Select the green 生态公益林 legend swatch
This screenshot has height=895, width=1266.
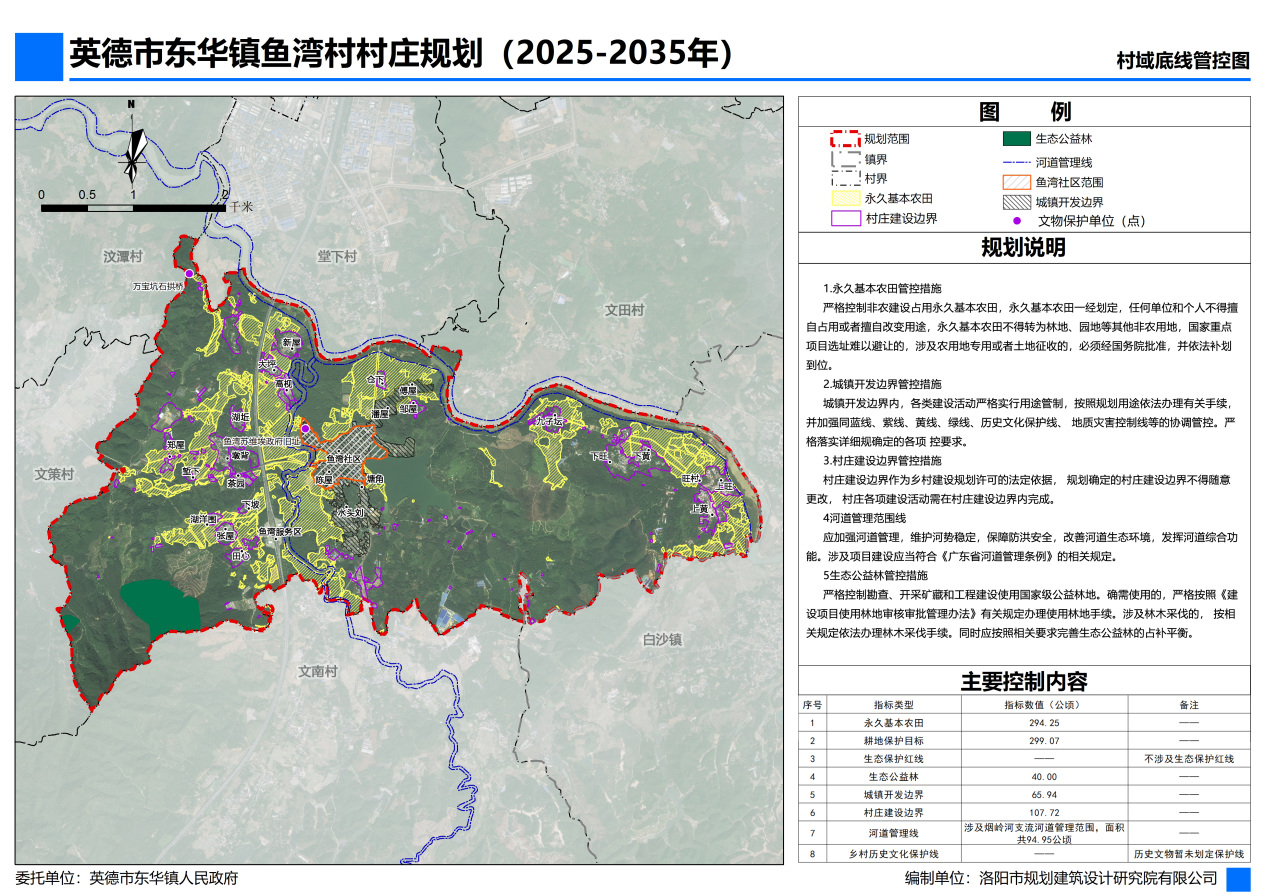(1016, 139)
